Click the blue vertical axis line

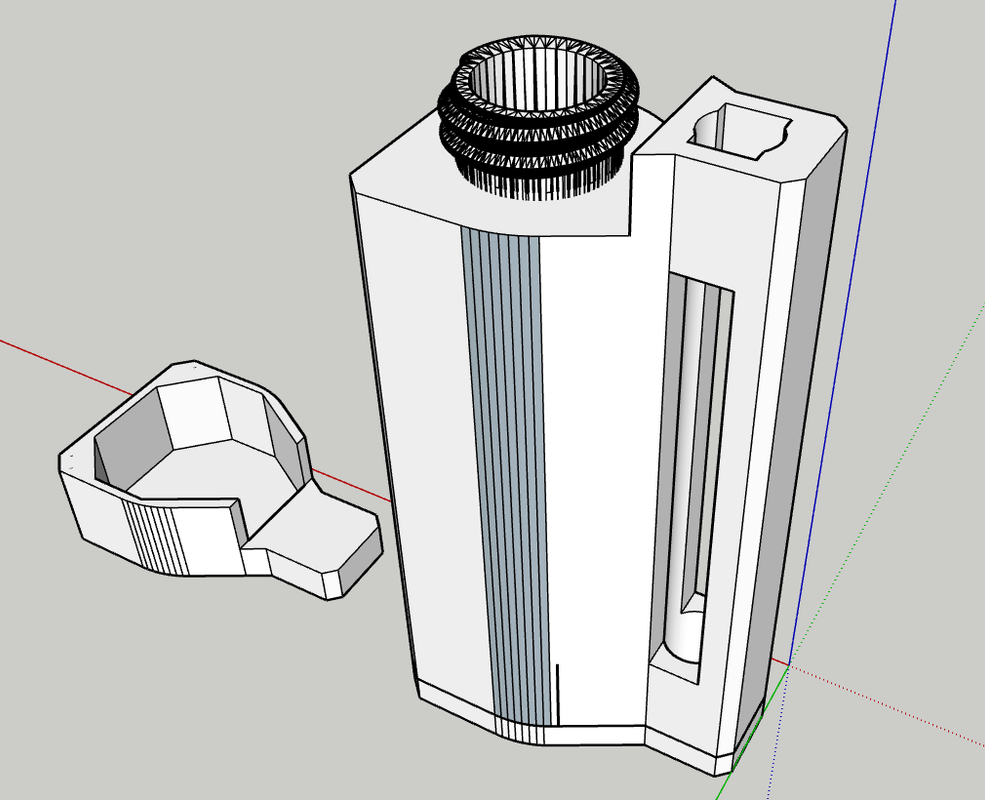(842, 333)
